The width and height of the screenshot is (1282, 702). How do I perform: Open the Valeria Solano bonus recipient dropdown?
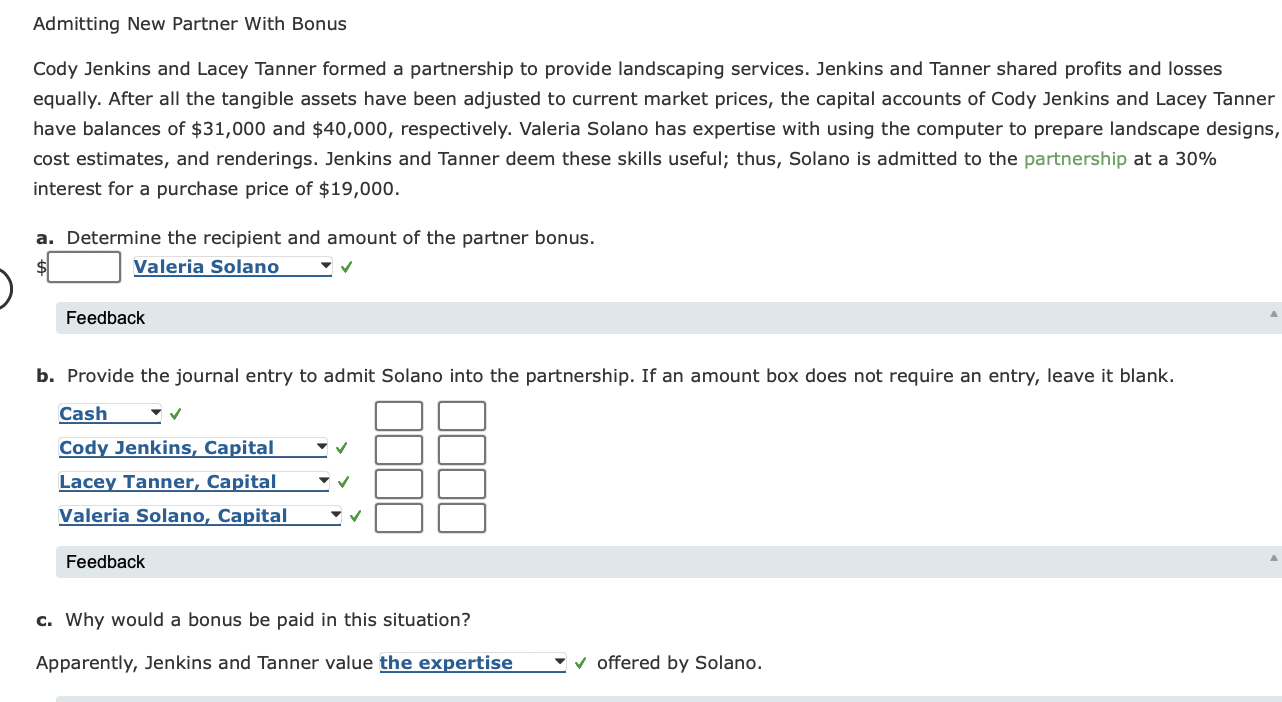(232, 267)
